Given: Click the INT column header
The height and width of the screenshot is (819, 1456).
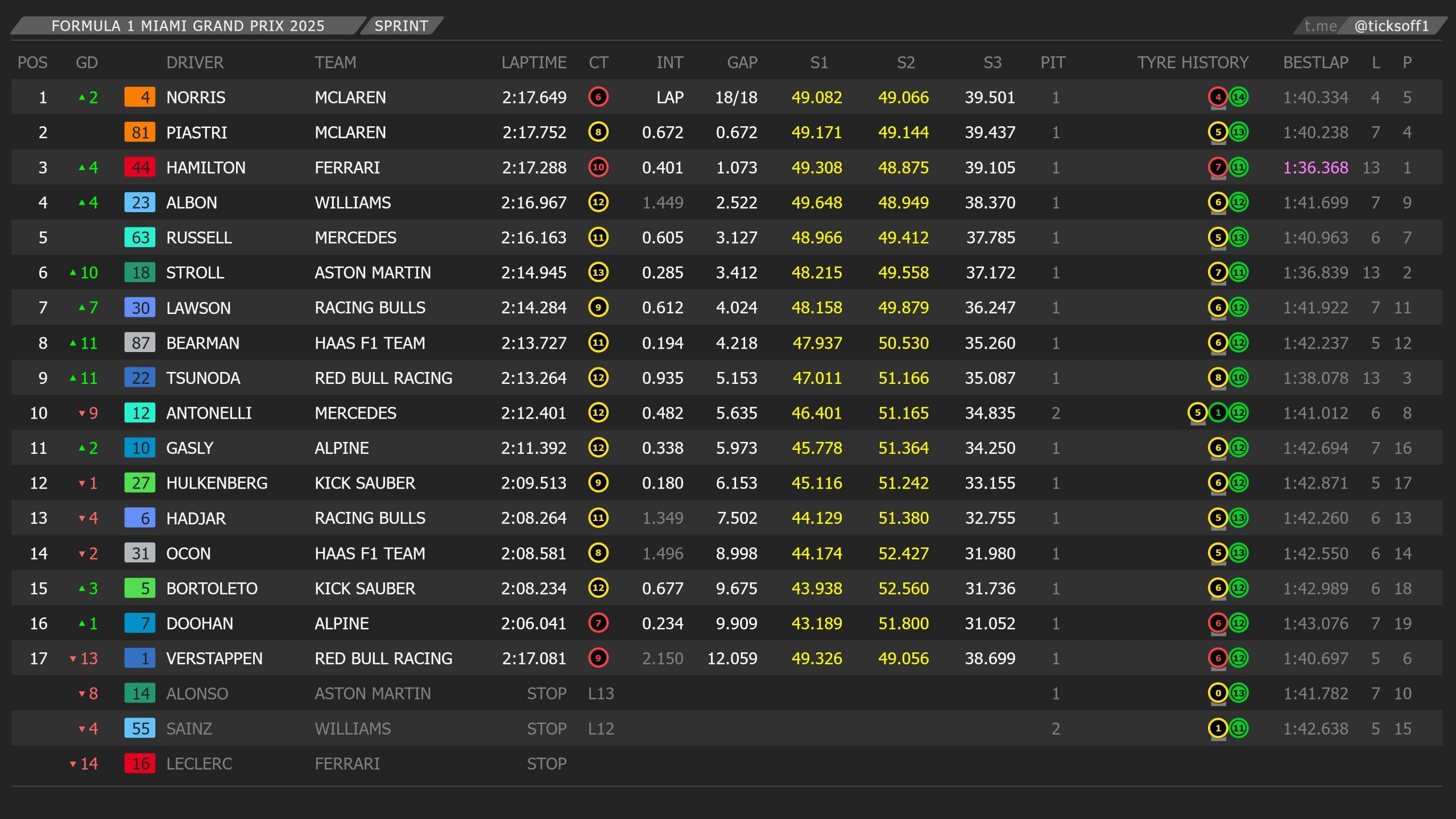Looking at the screenshot, I should click(669, 62).
